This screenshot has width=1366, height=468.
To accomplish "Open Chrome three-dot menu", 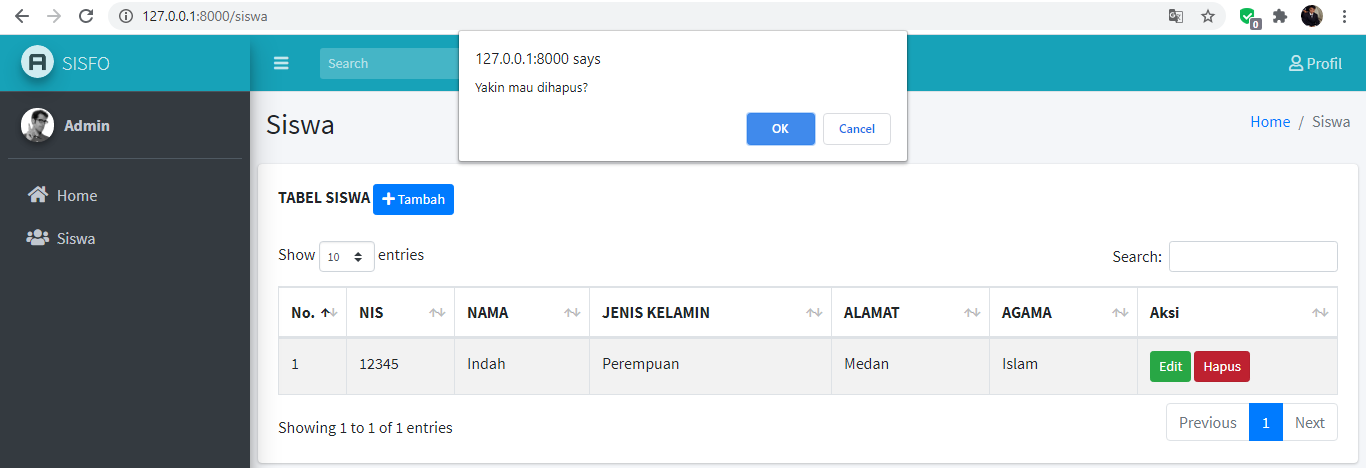I will (1344, 16).
